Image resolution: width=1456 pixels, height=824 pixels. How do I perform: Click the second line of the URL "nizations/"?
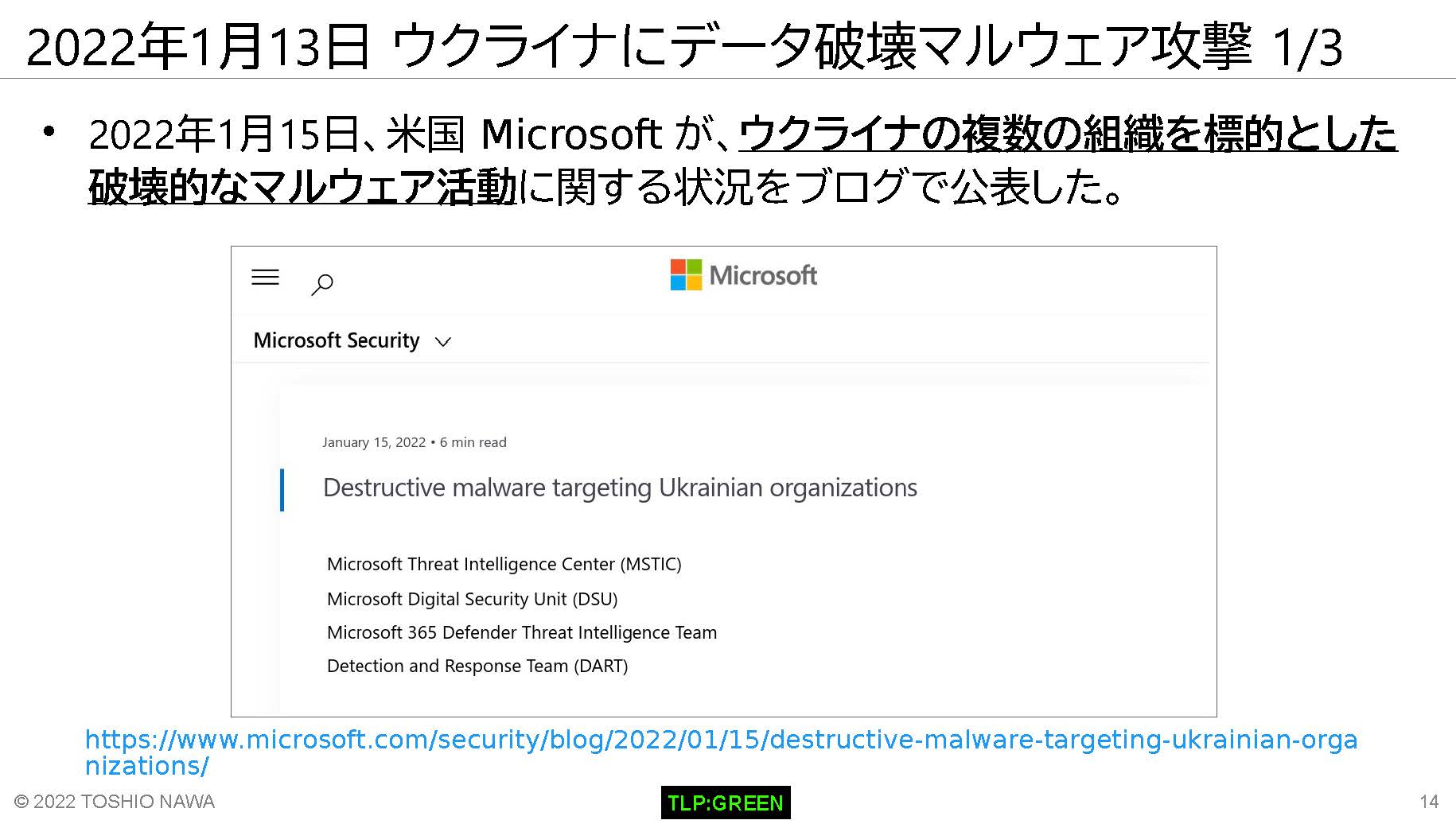click(x=147, y=766)
